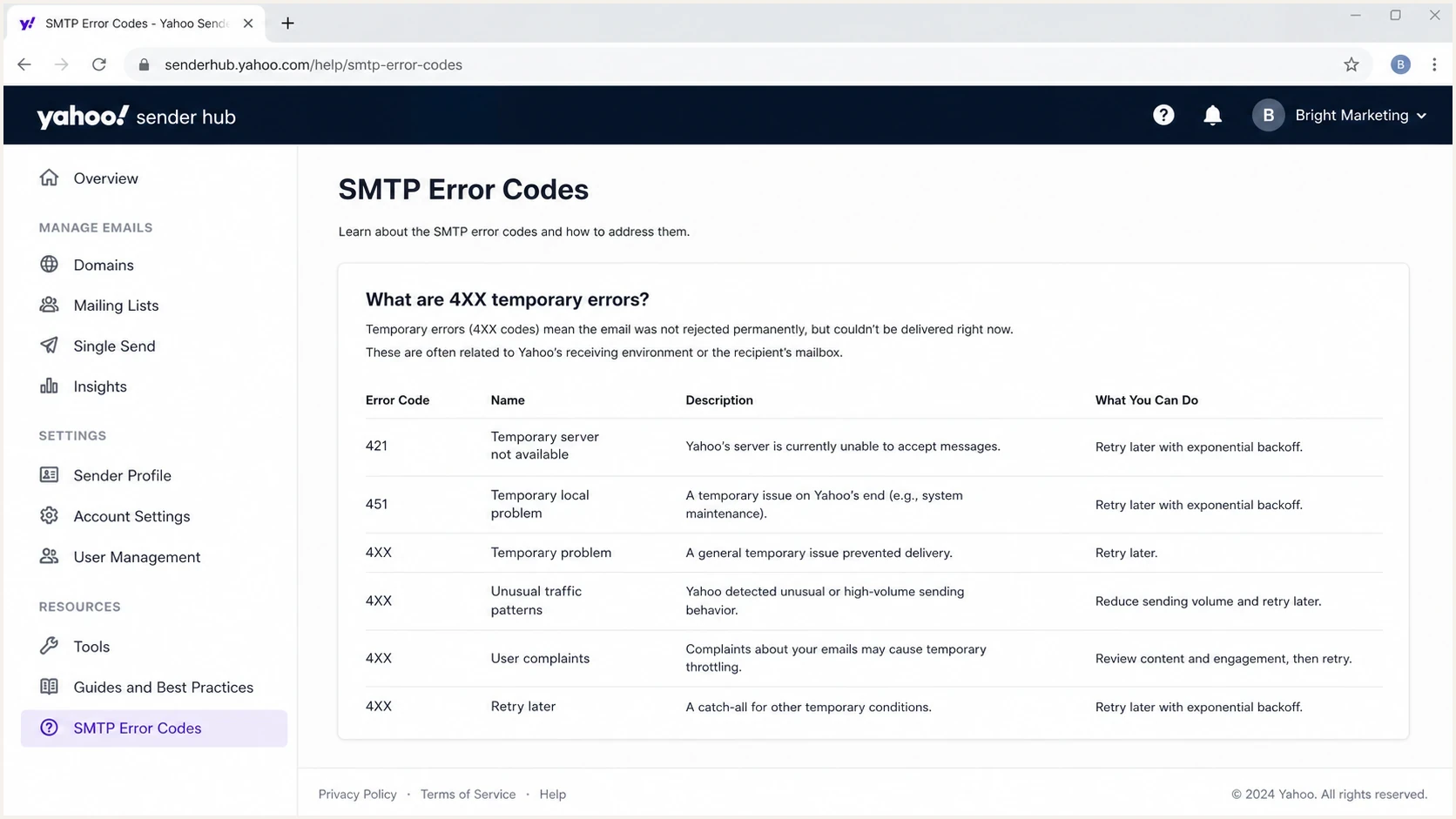The height and width of the screenshot is (819, 1456).
Task: Click the Privacy Policy footer link
Action: click(357, 794)
